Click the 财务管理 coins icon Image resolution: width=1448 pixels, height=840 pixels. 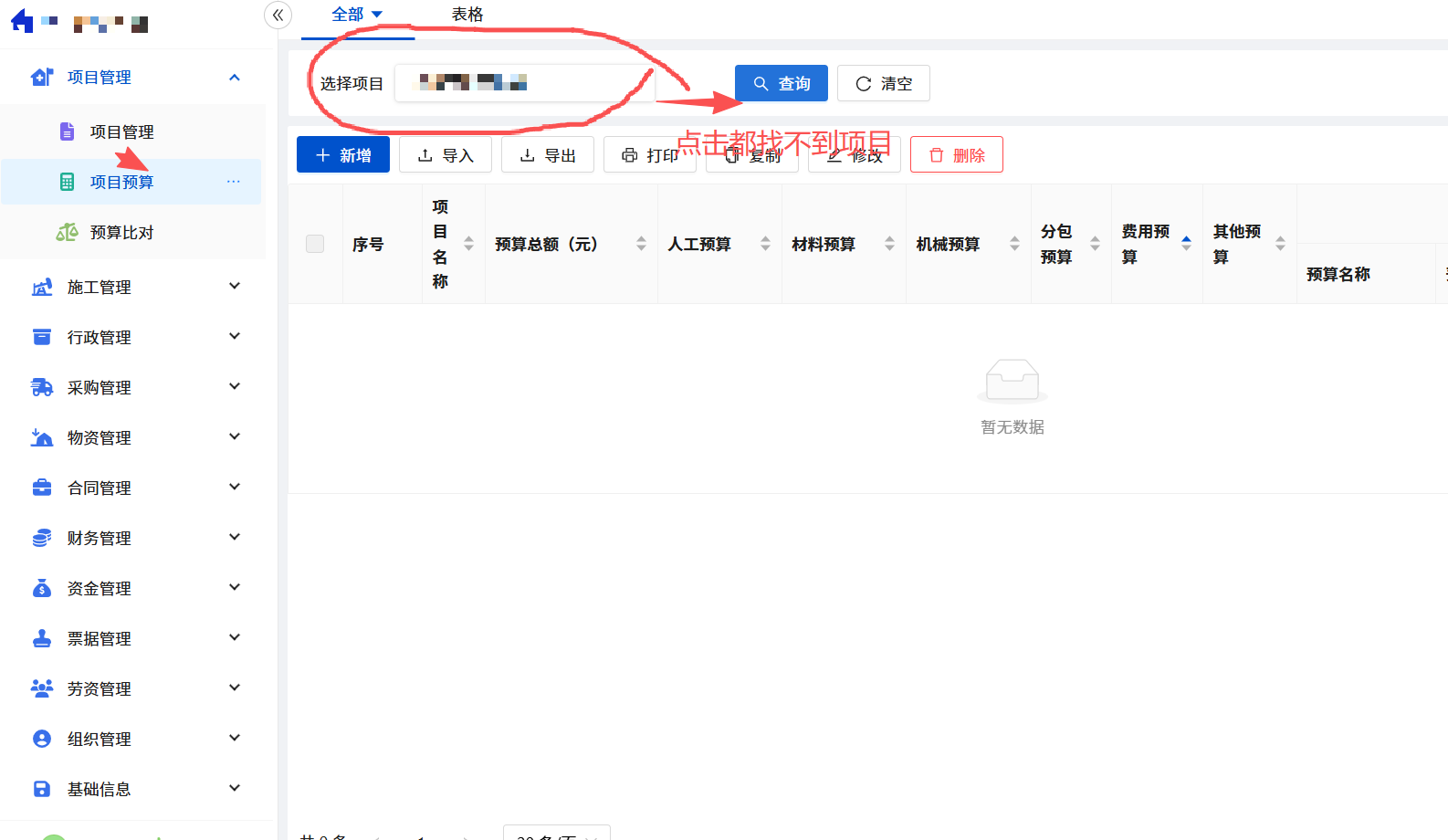pos(42,539)
